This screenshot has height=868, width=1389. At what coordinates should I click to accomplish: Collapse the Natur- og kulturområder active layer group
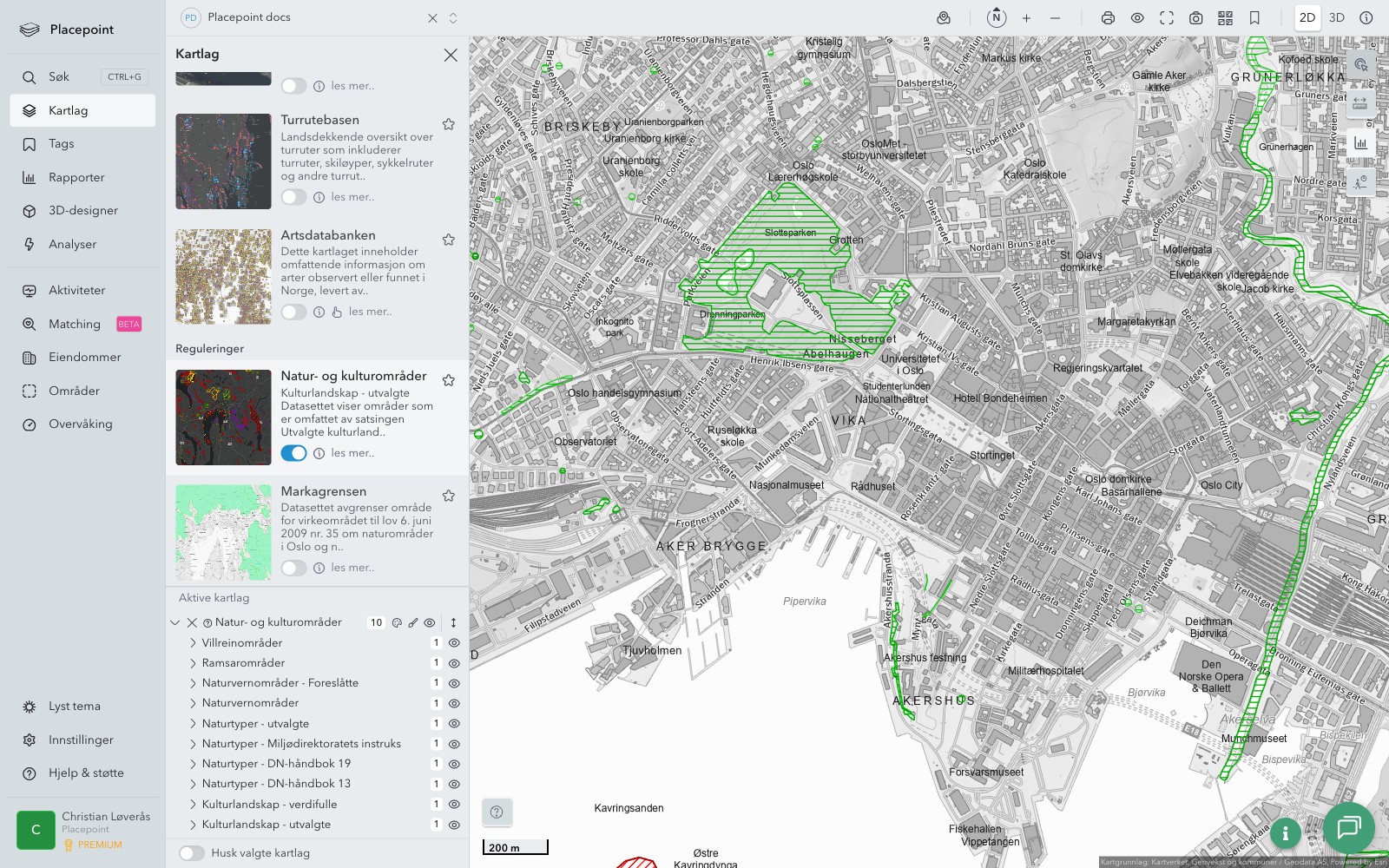point(175,622)
